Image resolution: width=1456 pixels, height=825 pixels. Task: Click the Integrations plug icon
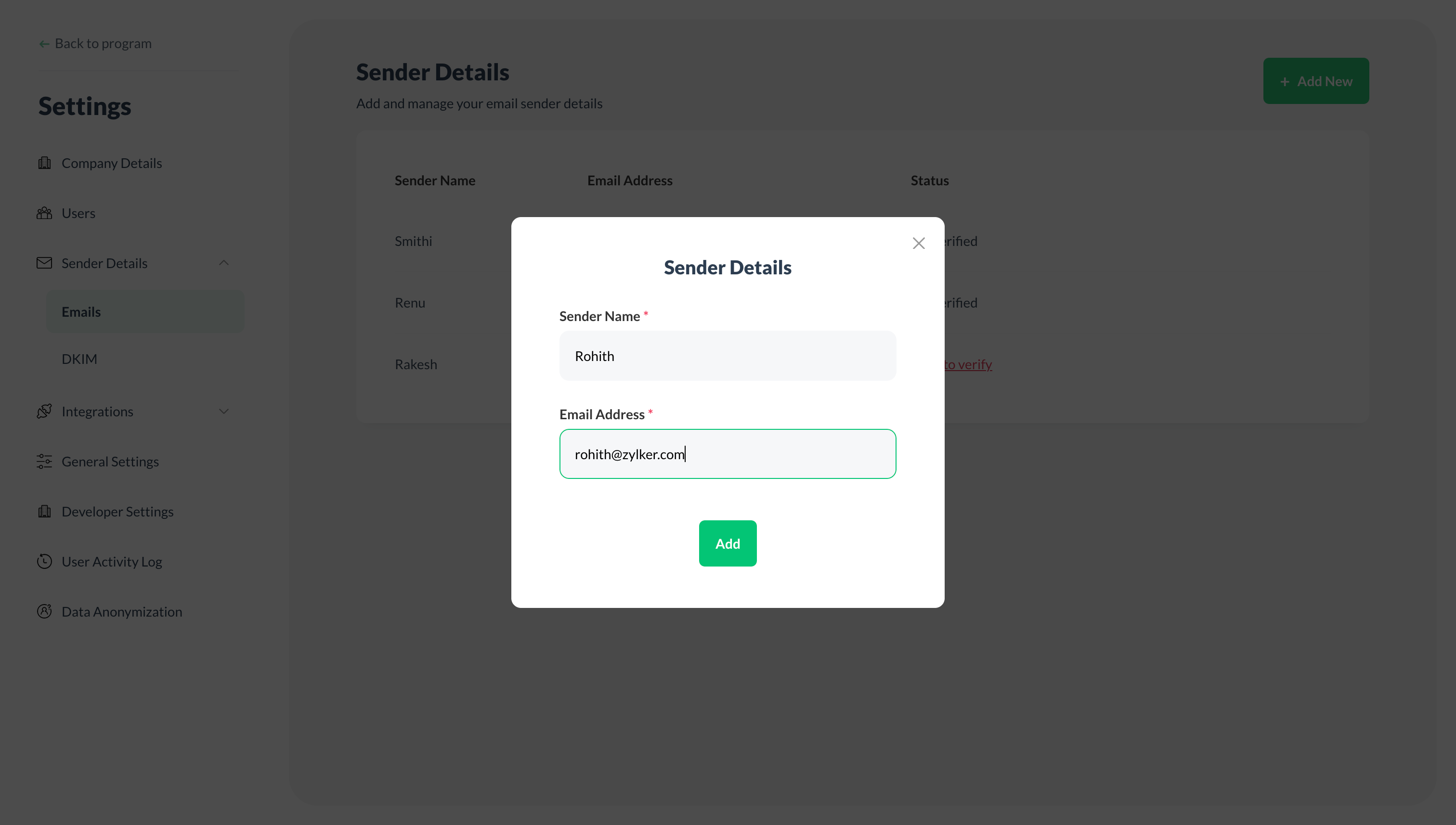coord(44,412)
